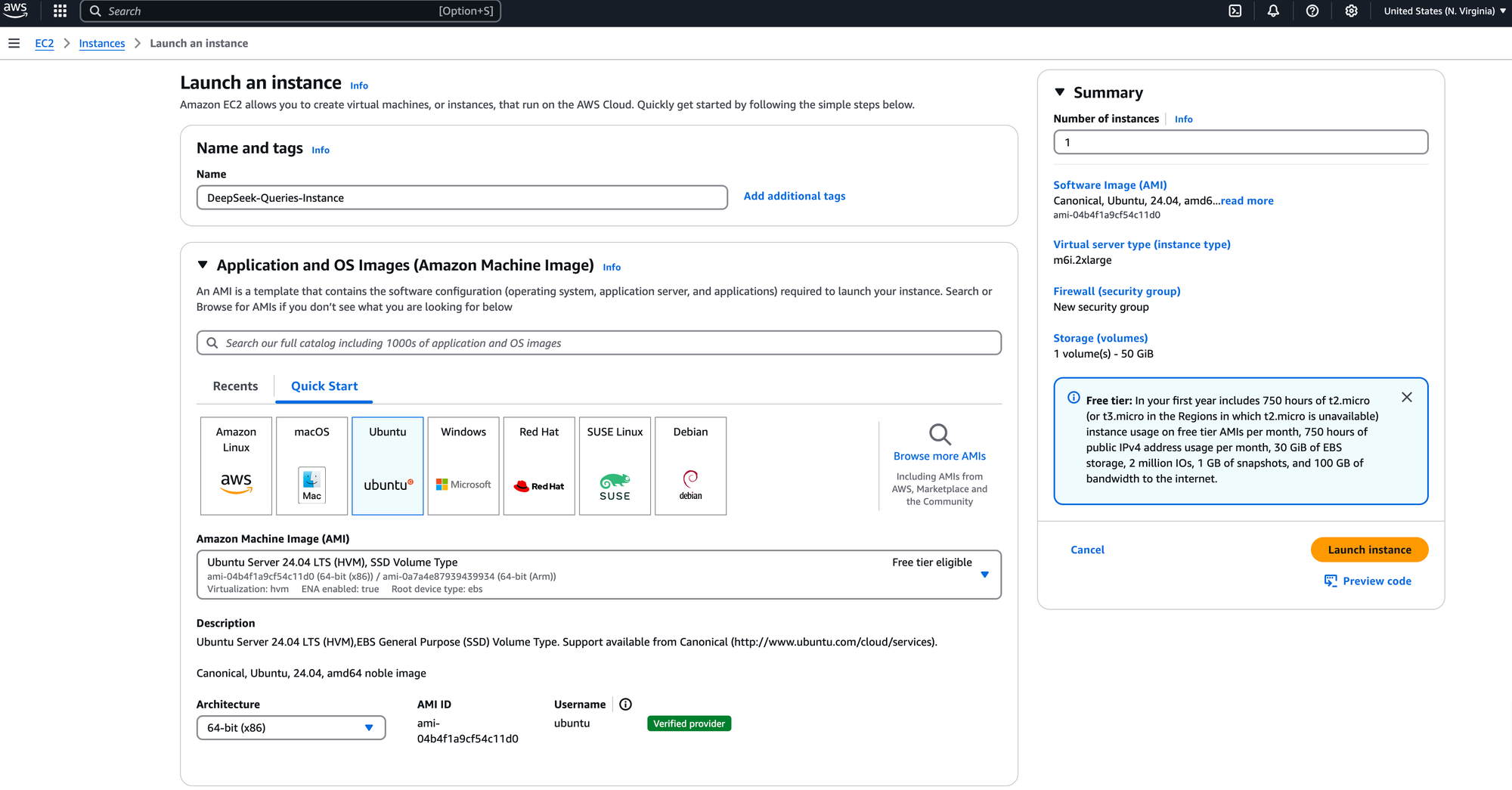This screenshot has width=1512, height=790.
Task: Dismiss the Free tier notice
Action: (1406, 397)
